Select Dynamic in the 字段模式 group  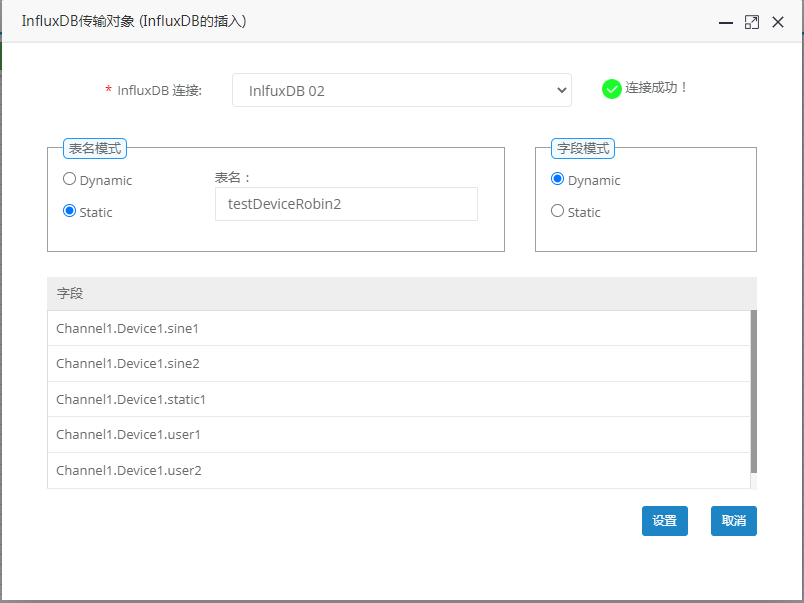[557, 179]
